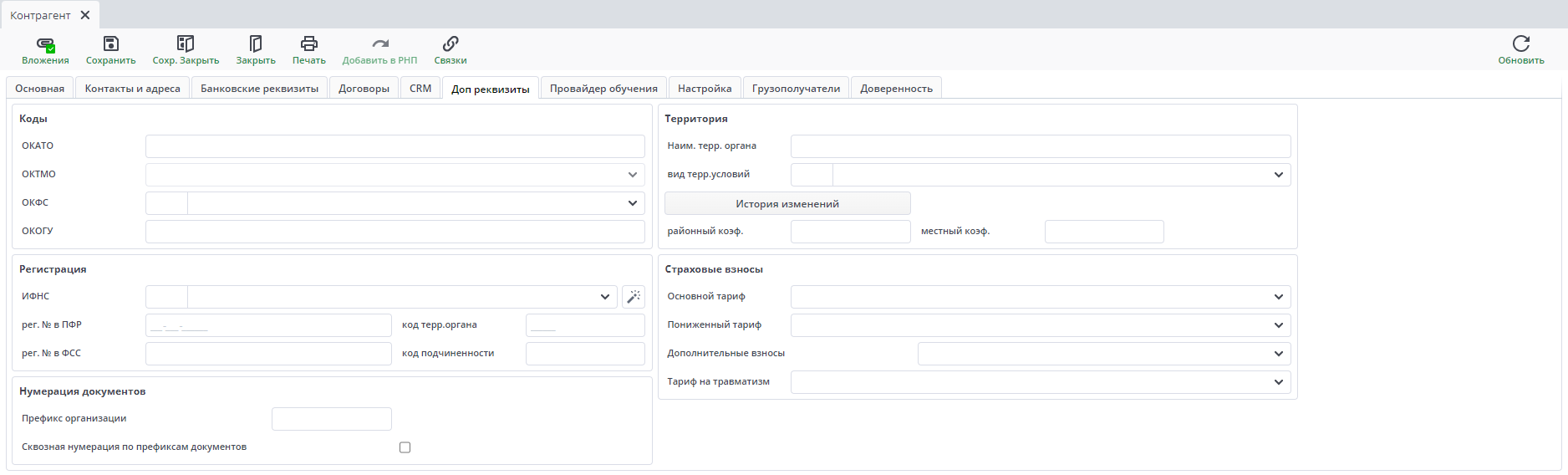Click into the ОКАТО input field
Screen dimensions: 1568x475
(x=395, y=146)
